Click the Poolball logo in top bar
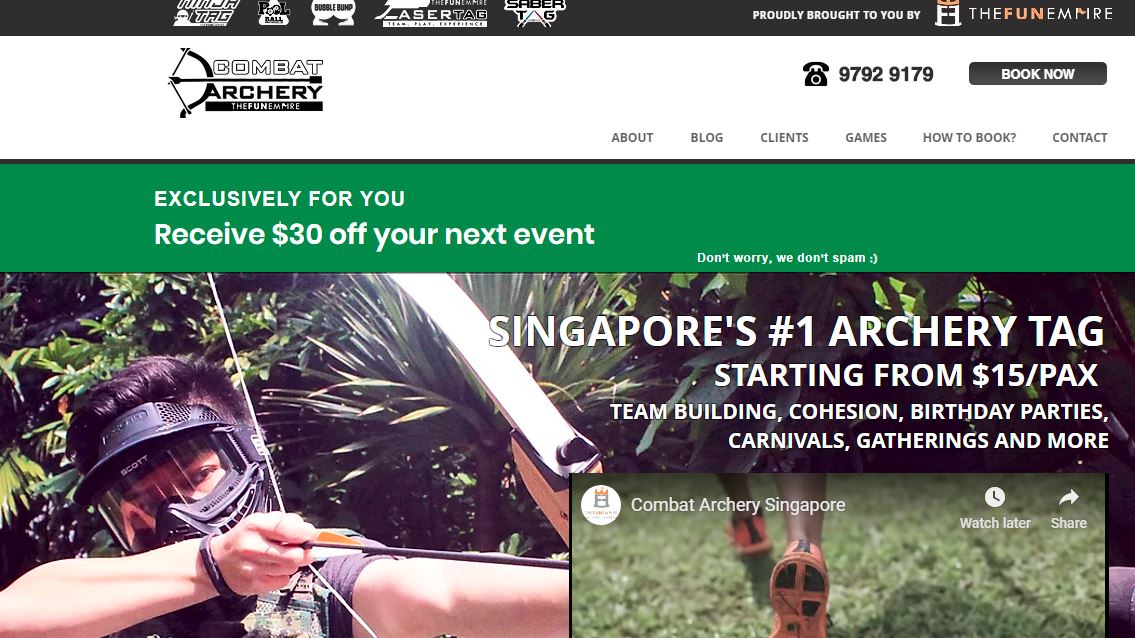Viewport: 1135px width, 638px height. pos(274,13)
